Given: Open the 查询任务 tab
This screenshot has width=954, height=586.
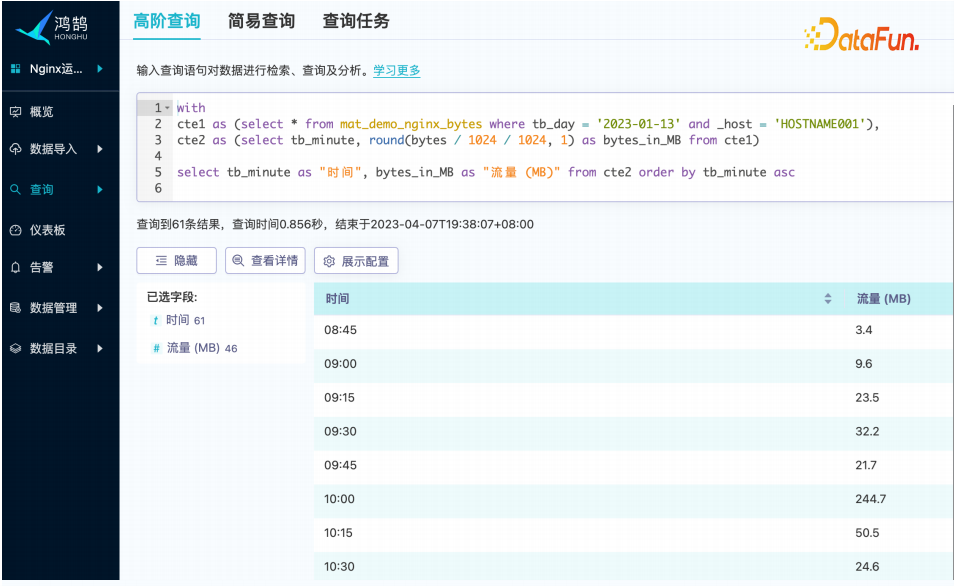Looking at the screenshot, I should 356,21.
